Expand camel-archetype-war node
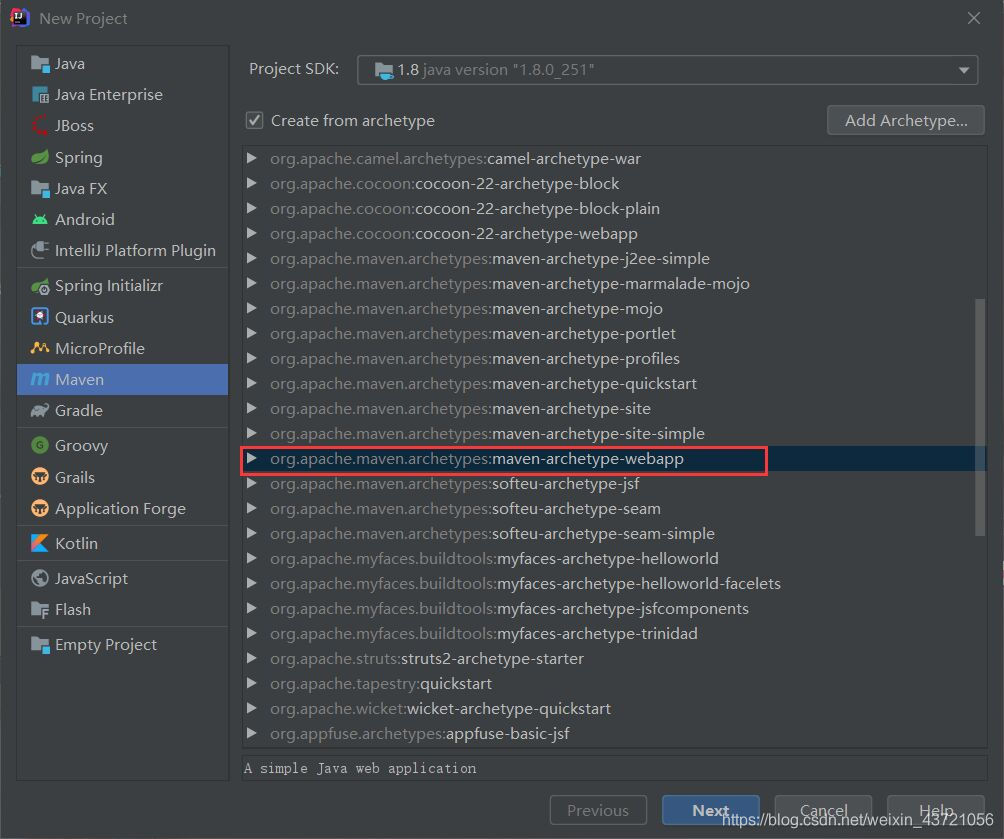Screen dimensions: 1004x839 tap(252, 158)
